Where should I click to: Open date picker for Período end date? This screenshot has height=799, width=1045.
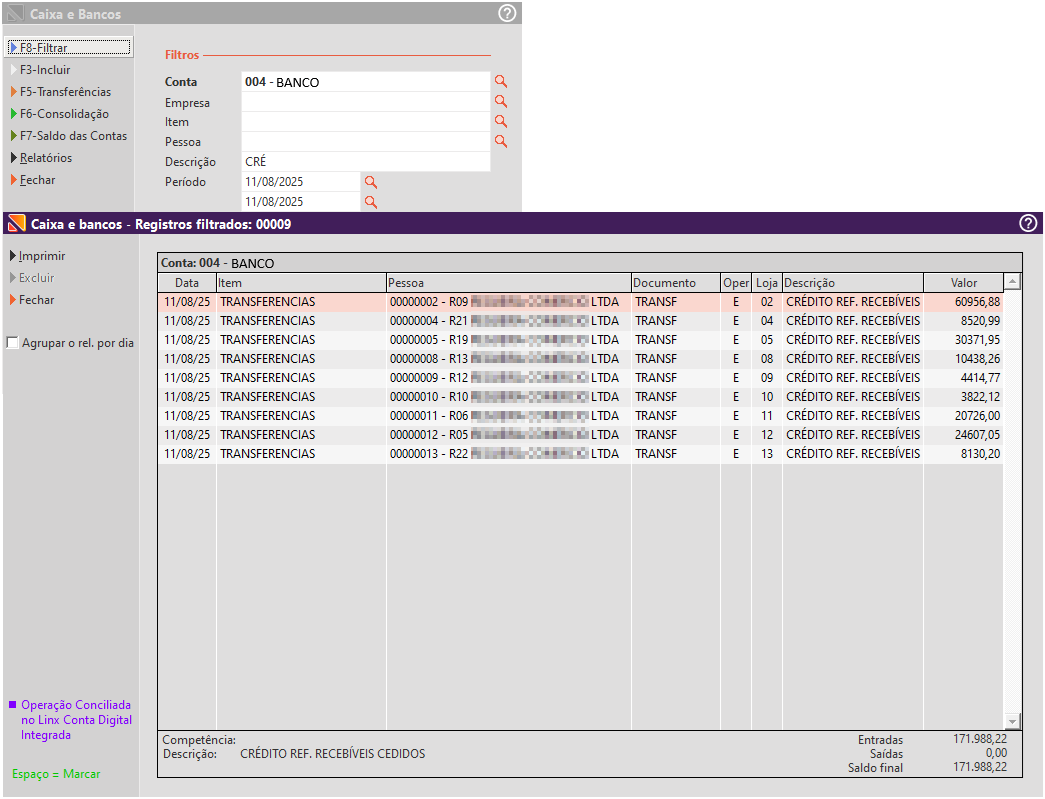pyautogui.click(x=371, y=202)
